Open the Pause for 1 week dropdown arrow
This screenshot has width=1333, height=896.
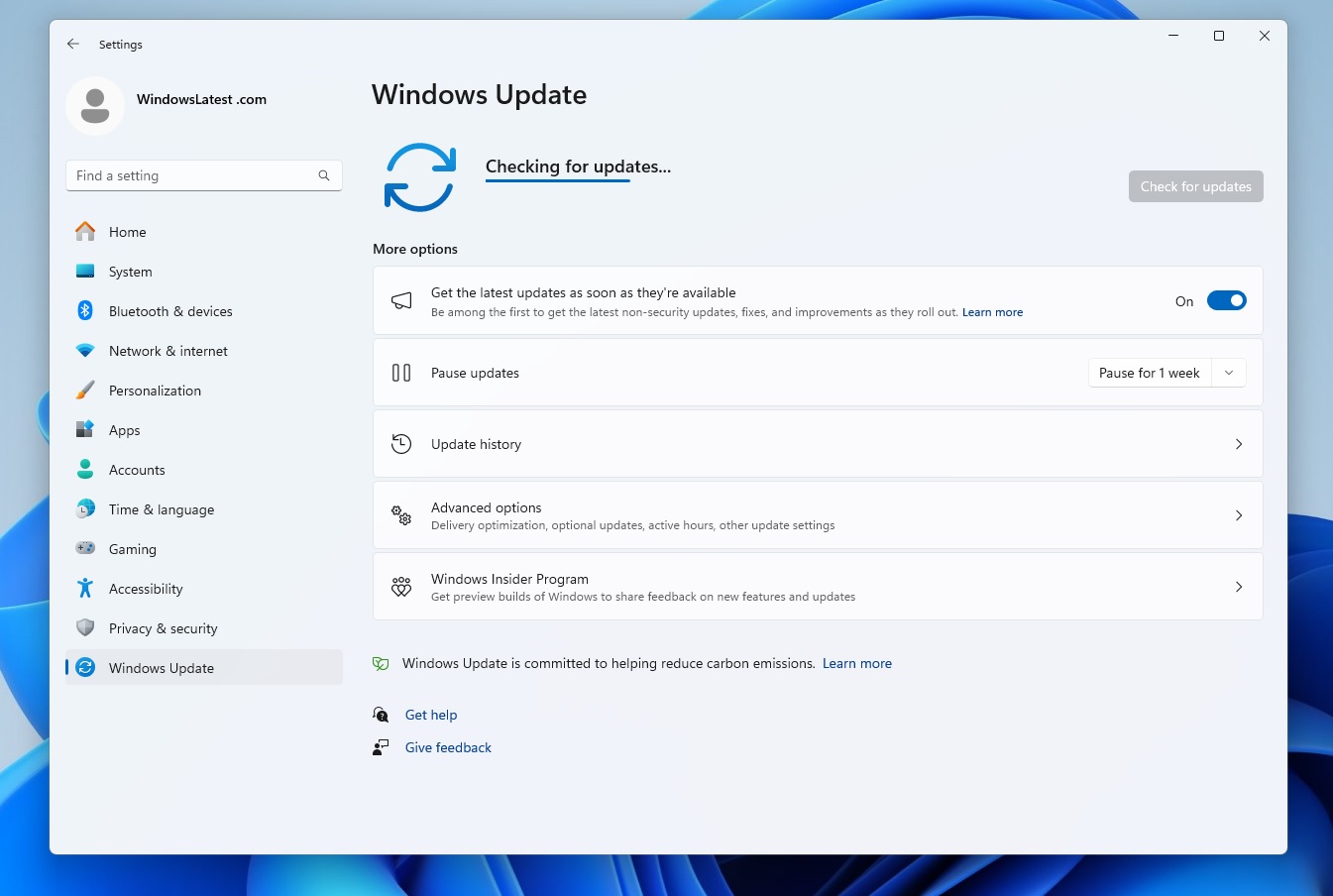coord(1229,373)
